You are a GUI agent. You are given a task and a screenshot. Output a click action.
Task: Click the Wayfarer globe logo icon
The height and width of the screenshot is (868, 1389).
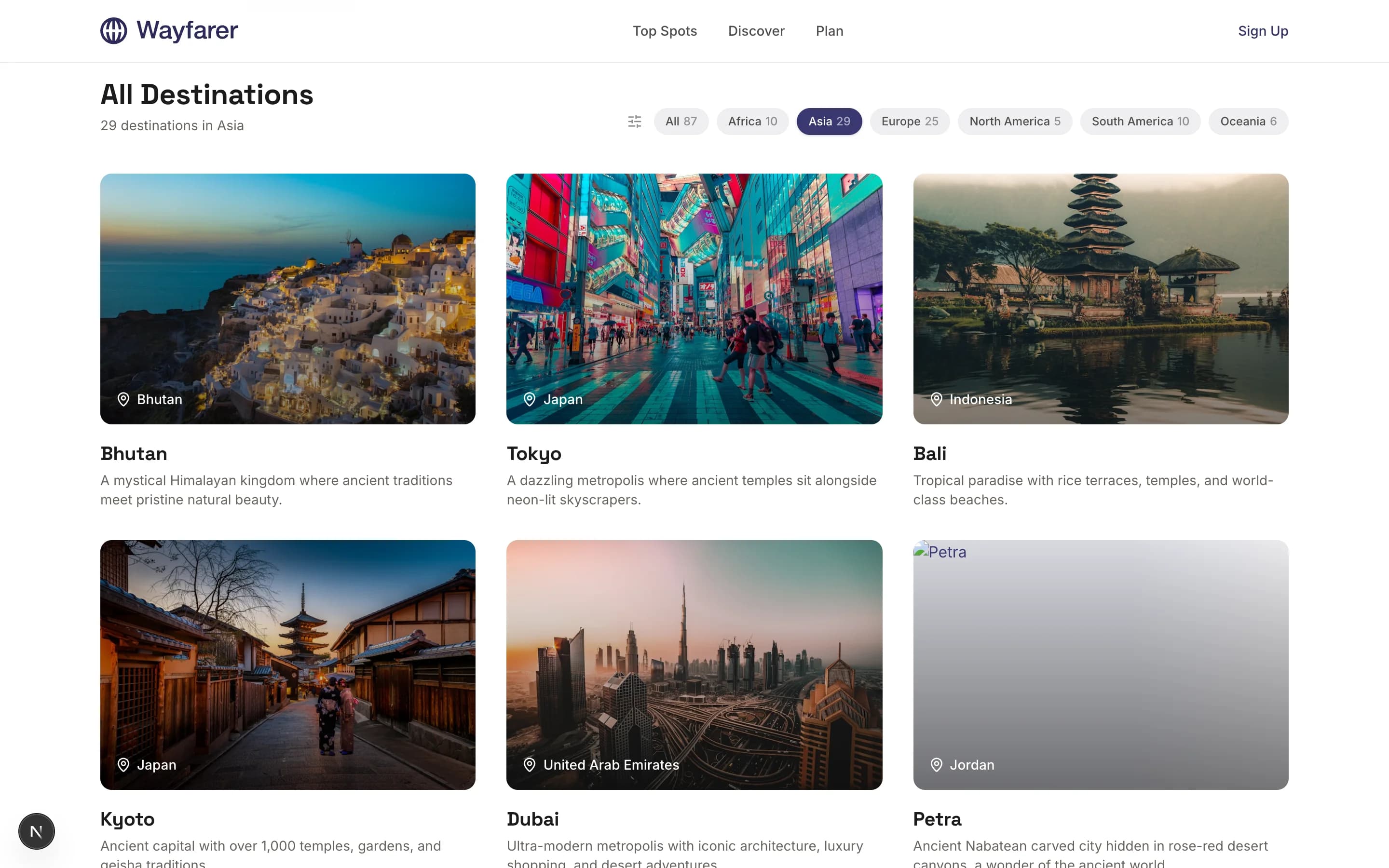[x=114, y=30]
